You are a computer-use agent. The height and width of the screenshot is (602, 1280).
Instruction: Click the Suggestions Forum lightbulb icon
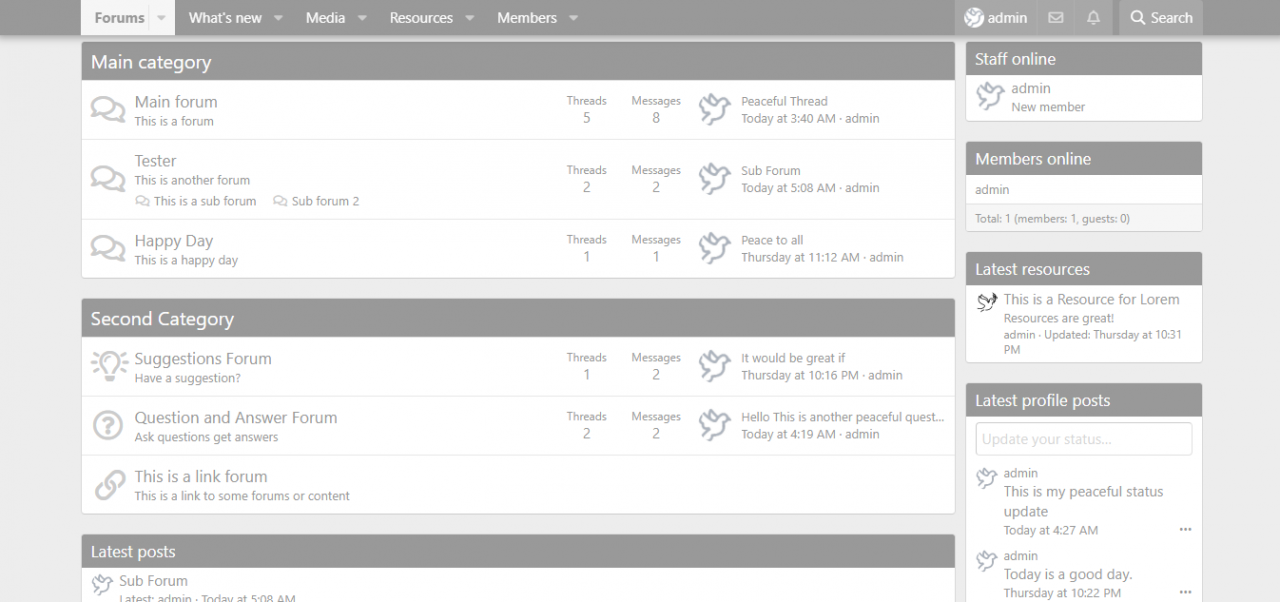(108, 367)
